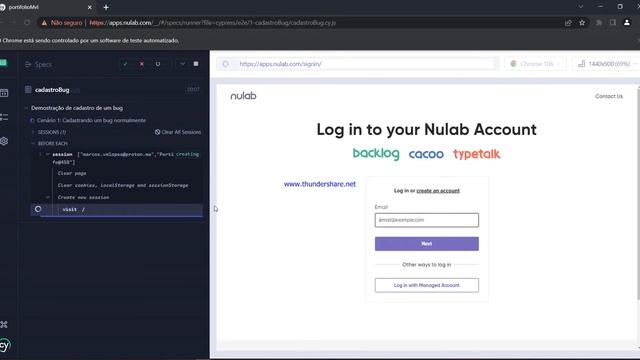Screen dimensions: 640x360
Task: Open Cypress Settings gear in sidebar
Action: 4,141
